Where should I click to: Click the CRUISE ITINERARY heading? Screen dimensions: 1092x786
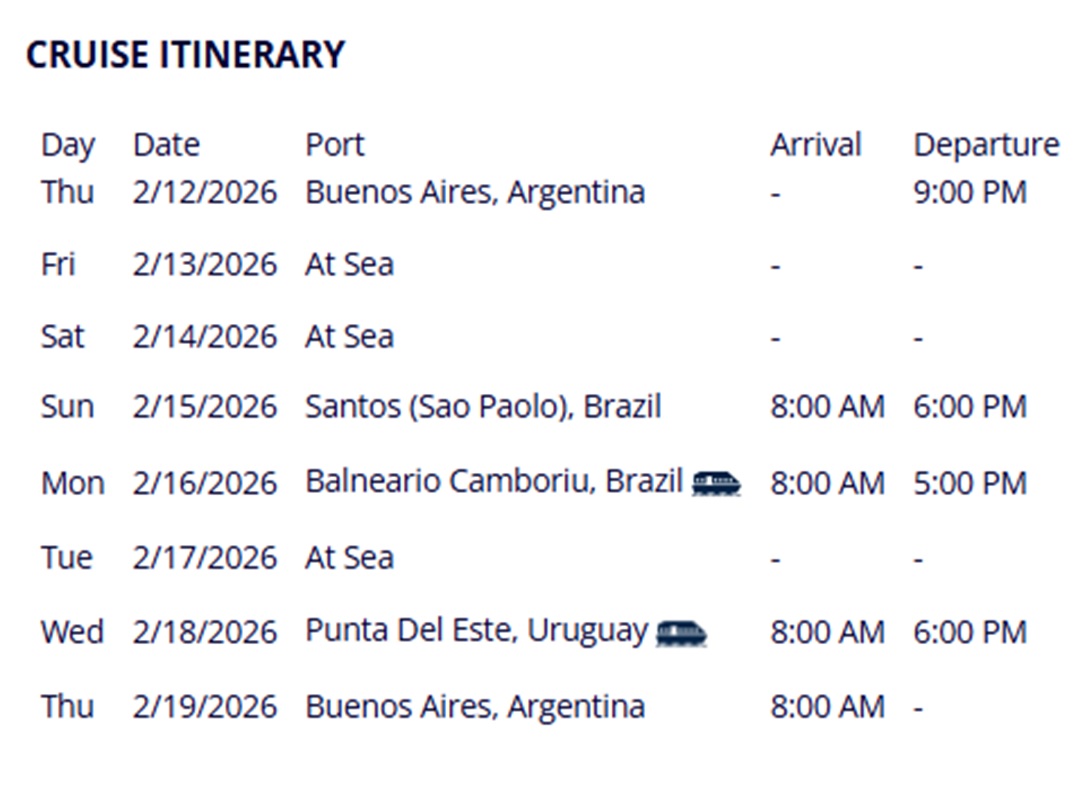click(x=185, y=54)
